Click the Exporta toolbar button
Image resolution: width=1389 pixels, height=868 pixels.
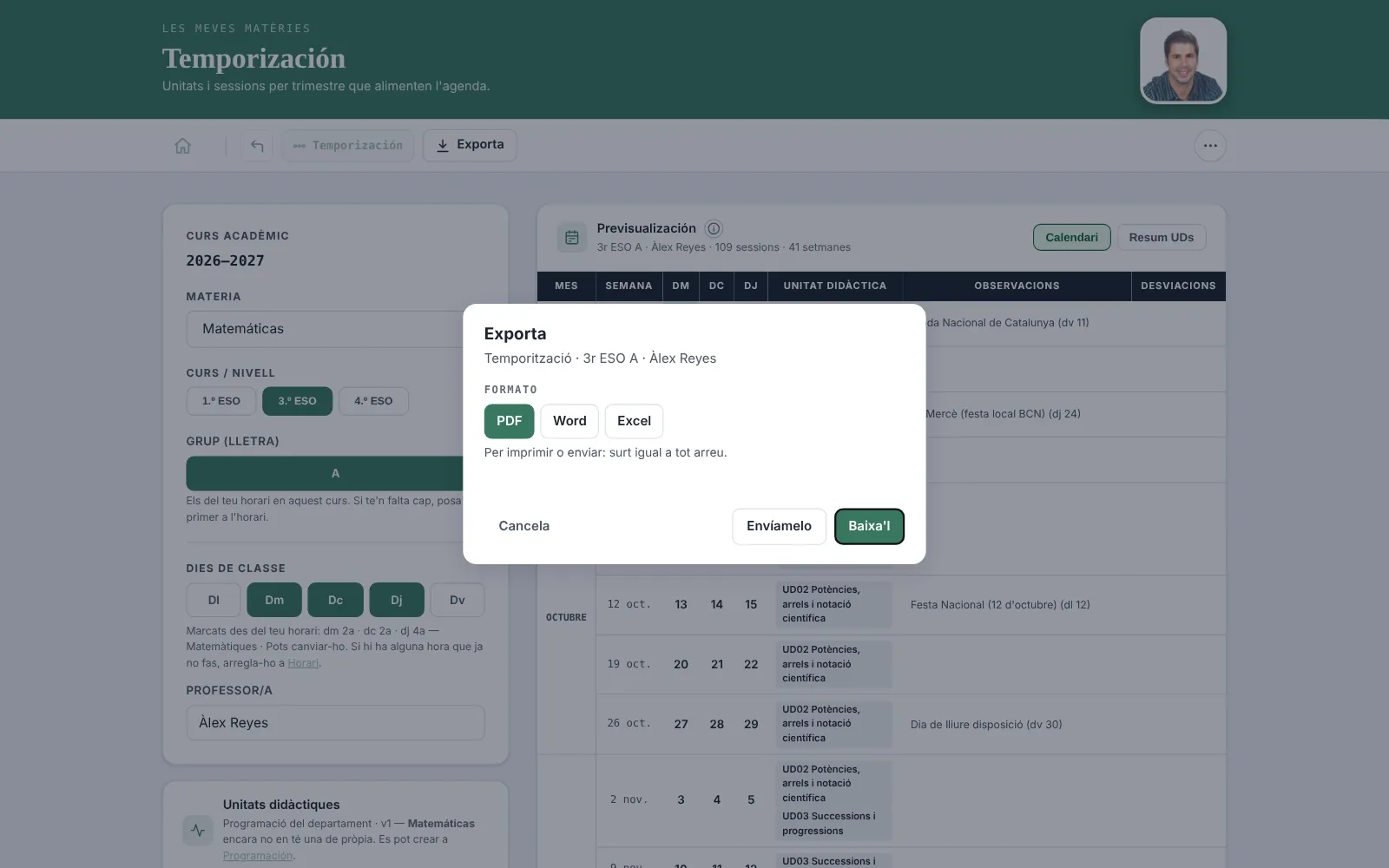pyautogui.click(x=470, y=145)
